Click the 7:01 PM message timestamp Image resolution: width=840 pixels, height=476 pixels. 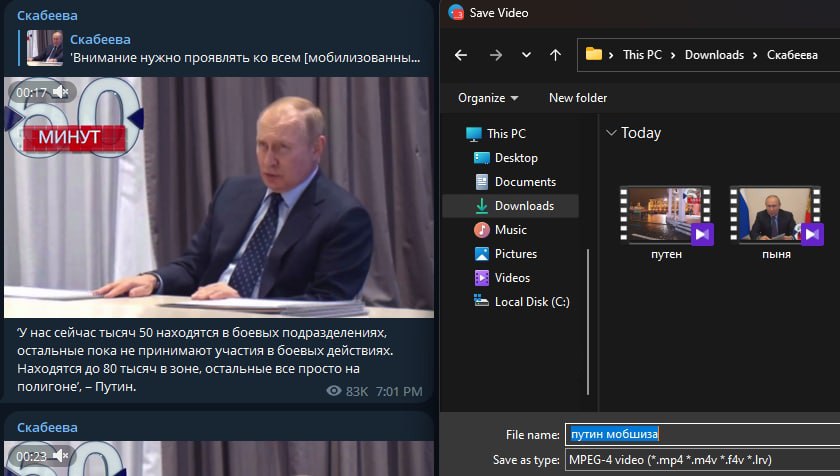(x=399, y=391)
